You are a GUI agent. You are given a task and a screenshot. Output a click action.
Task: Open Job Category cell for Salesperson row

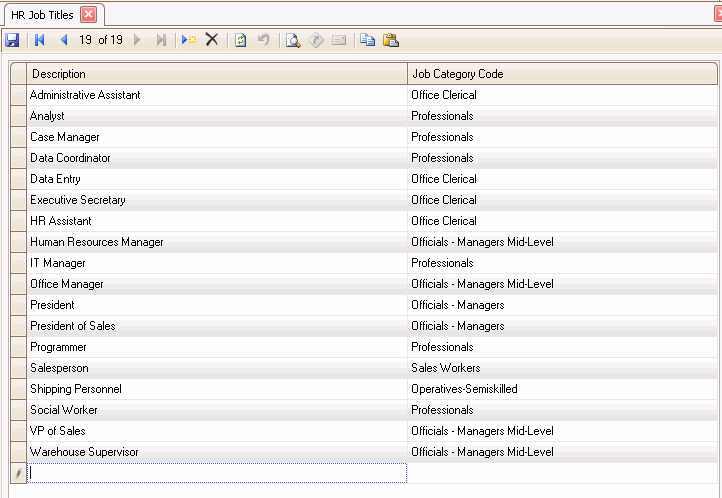(562, 368)
